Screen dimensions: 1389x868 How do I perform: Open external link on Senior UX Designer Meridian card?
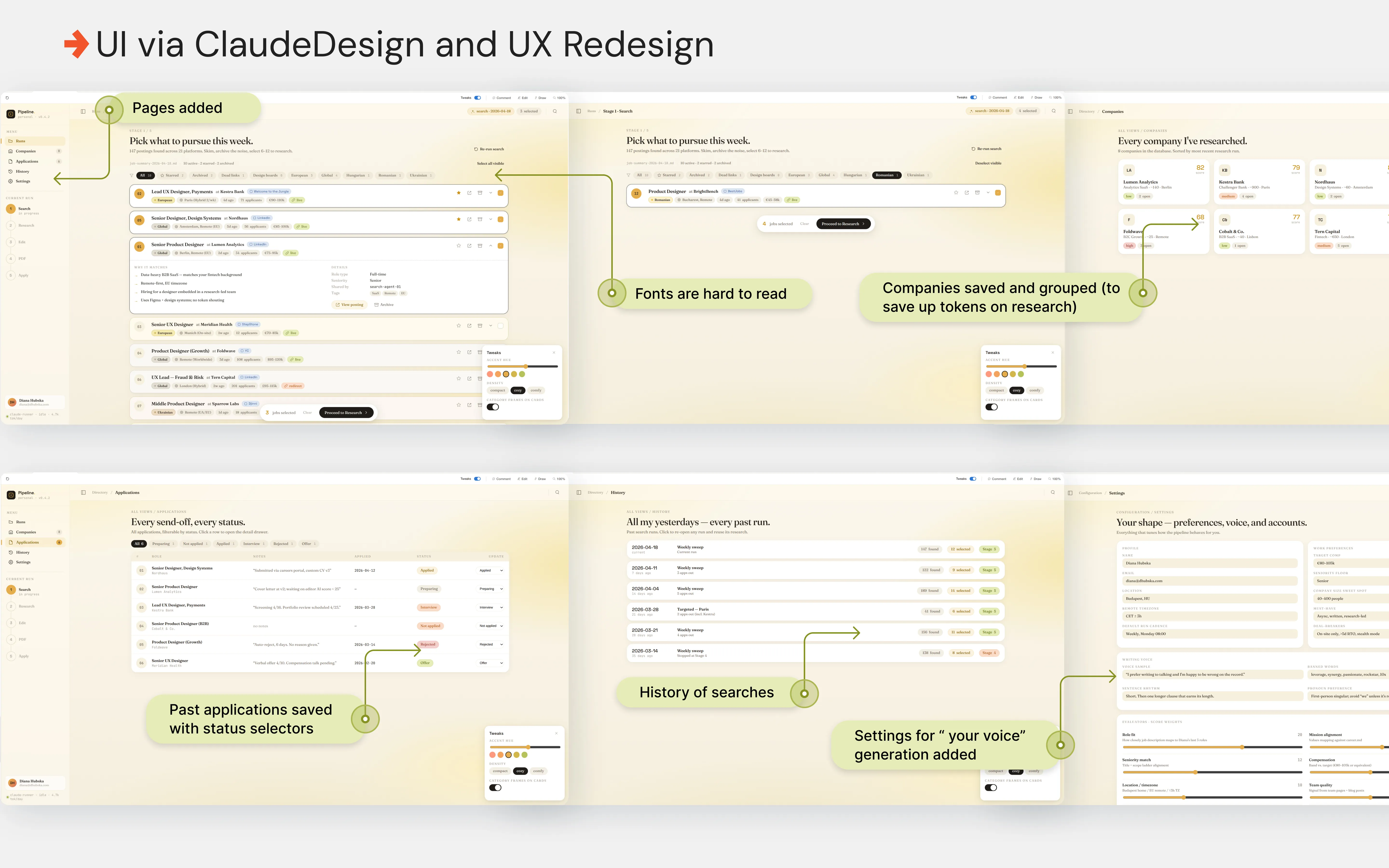click(x=469, y=325)
